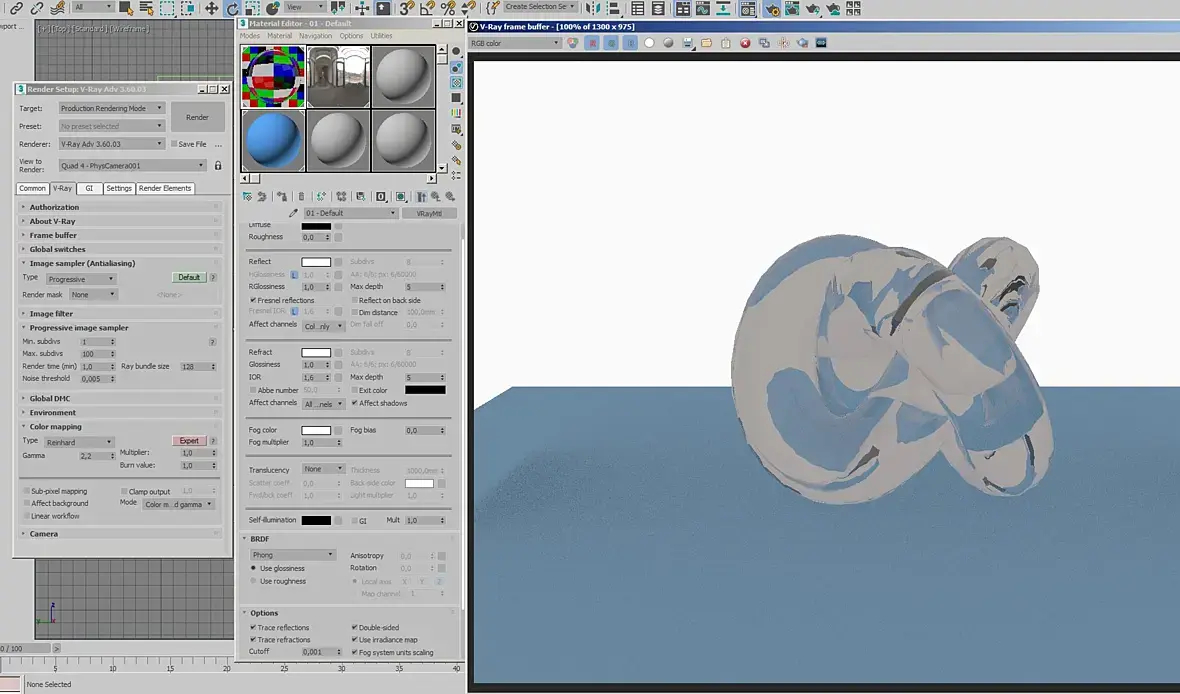This screenshot has width=1180, height=694.
Task: Click Noise threshold input field
Action: pyautogui.click(x=94, y=379)
